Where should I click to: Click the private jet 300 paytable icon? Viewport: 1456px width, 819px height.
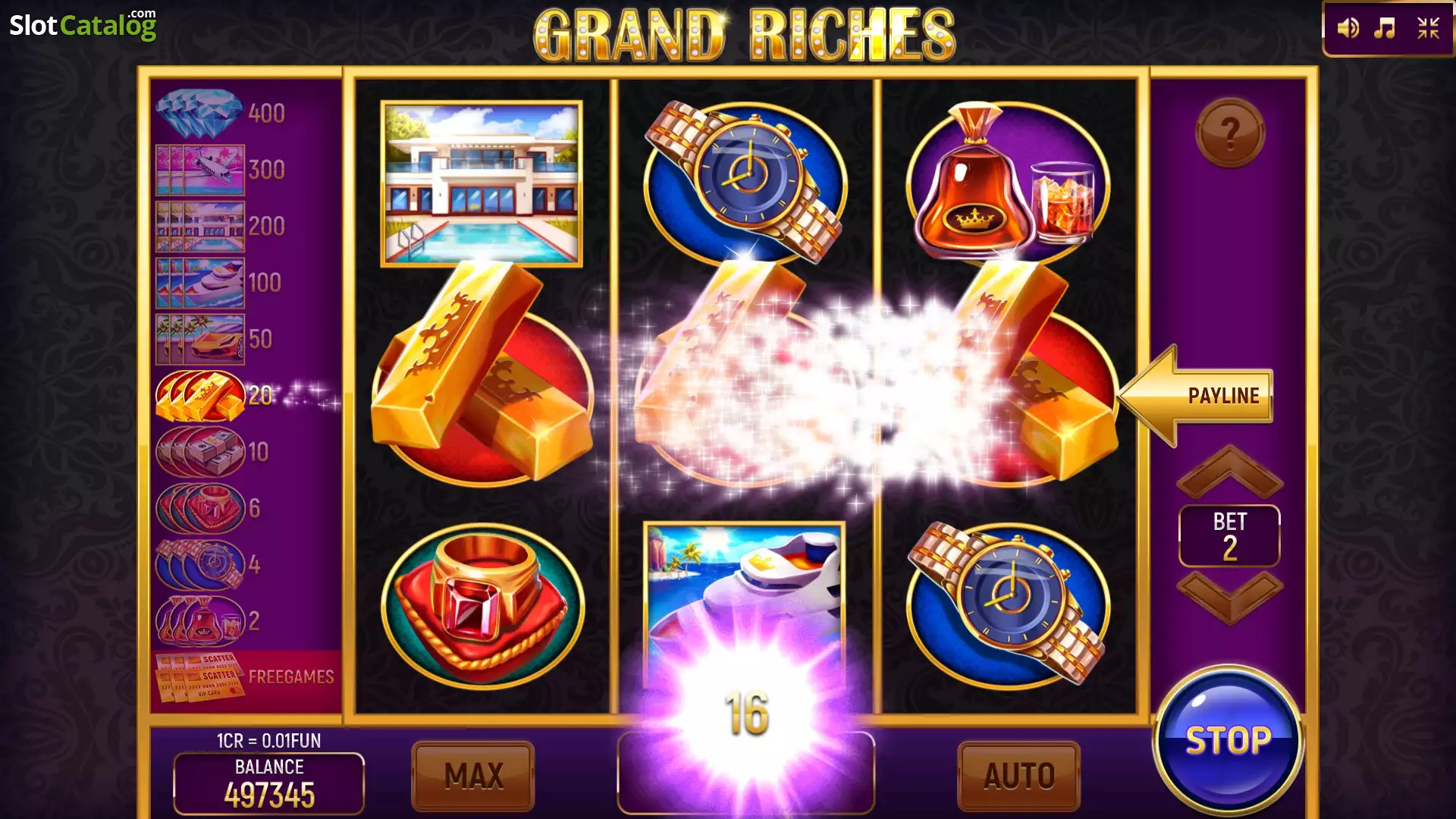pyautogui.click(x=200, y=170)
